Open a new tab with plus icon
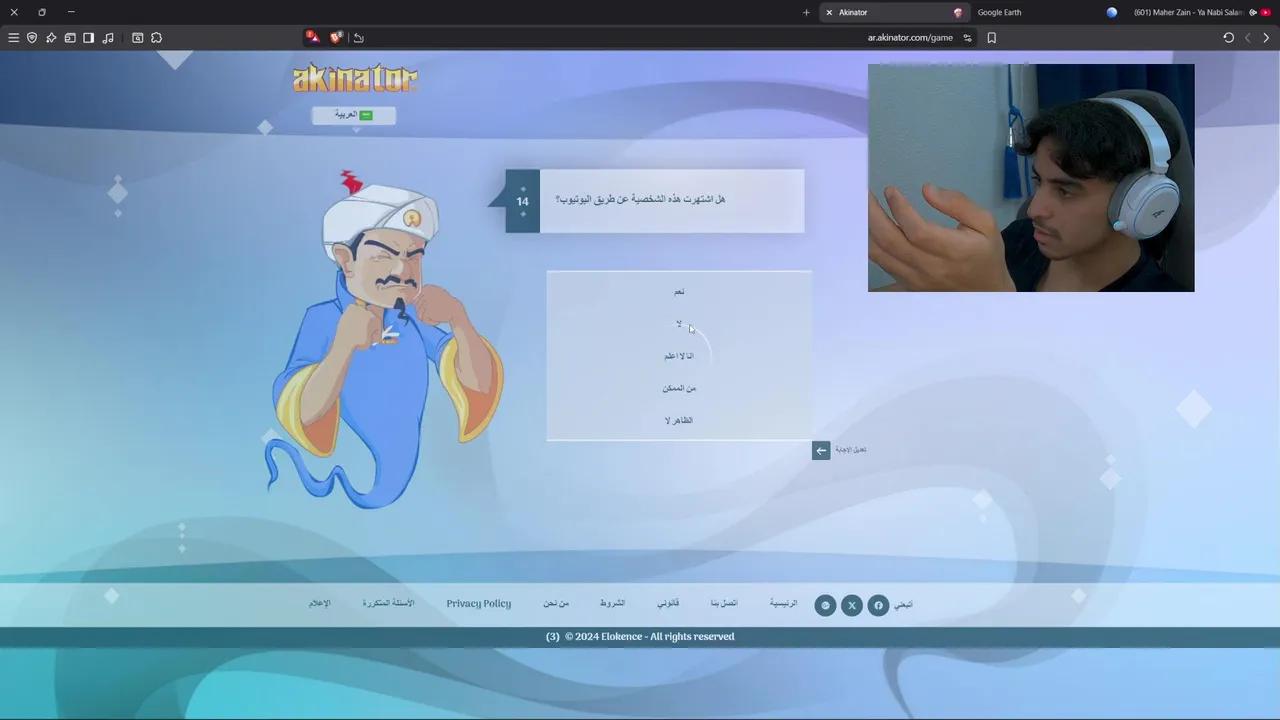1280x720 pixels. pyautogui.click(x=806, y=12)
